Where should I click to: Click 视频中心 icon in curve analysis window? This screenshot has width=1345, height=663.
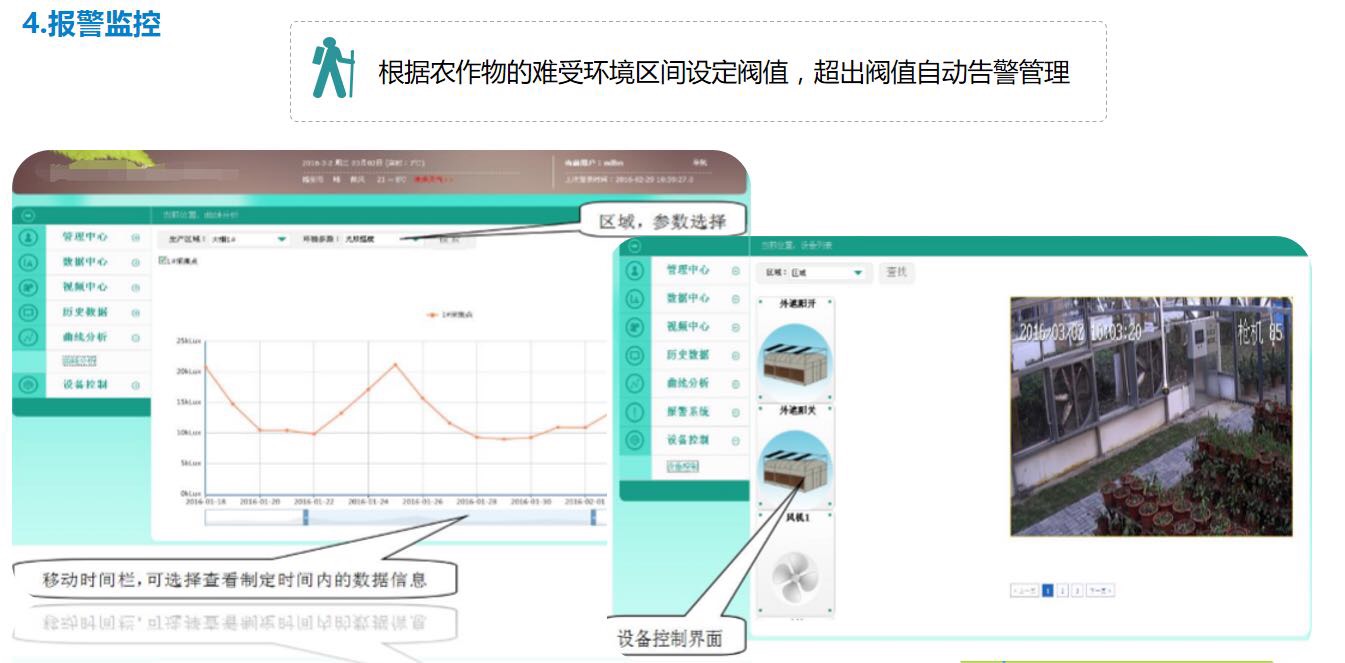(29, 287)
